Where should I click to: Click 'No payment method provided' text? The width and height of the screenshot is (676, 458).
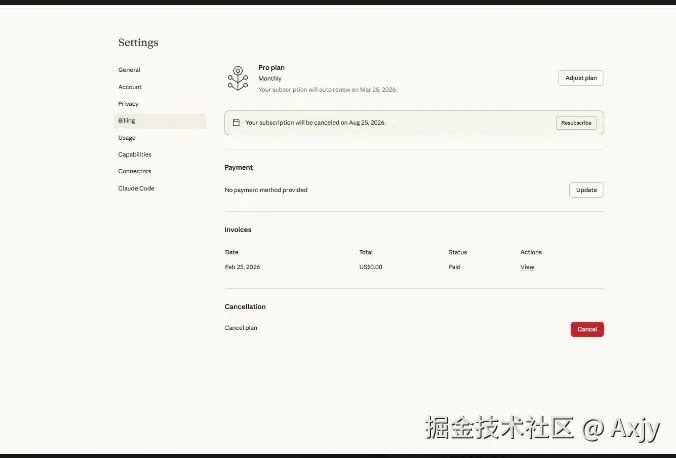coord(266,190)
